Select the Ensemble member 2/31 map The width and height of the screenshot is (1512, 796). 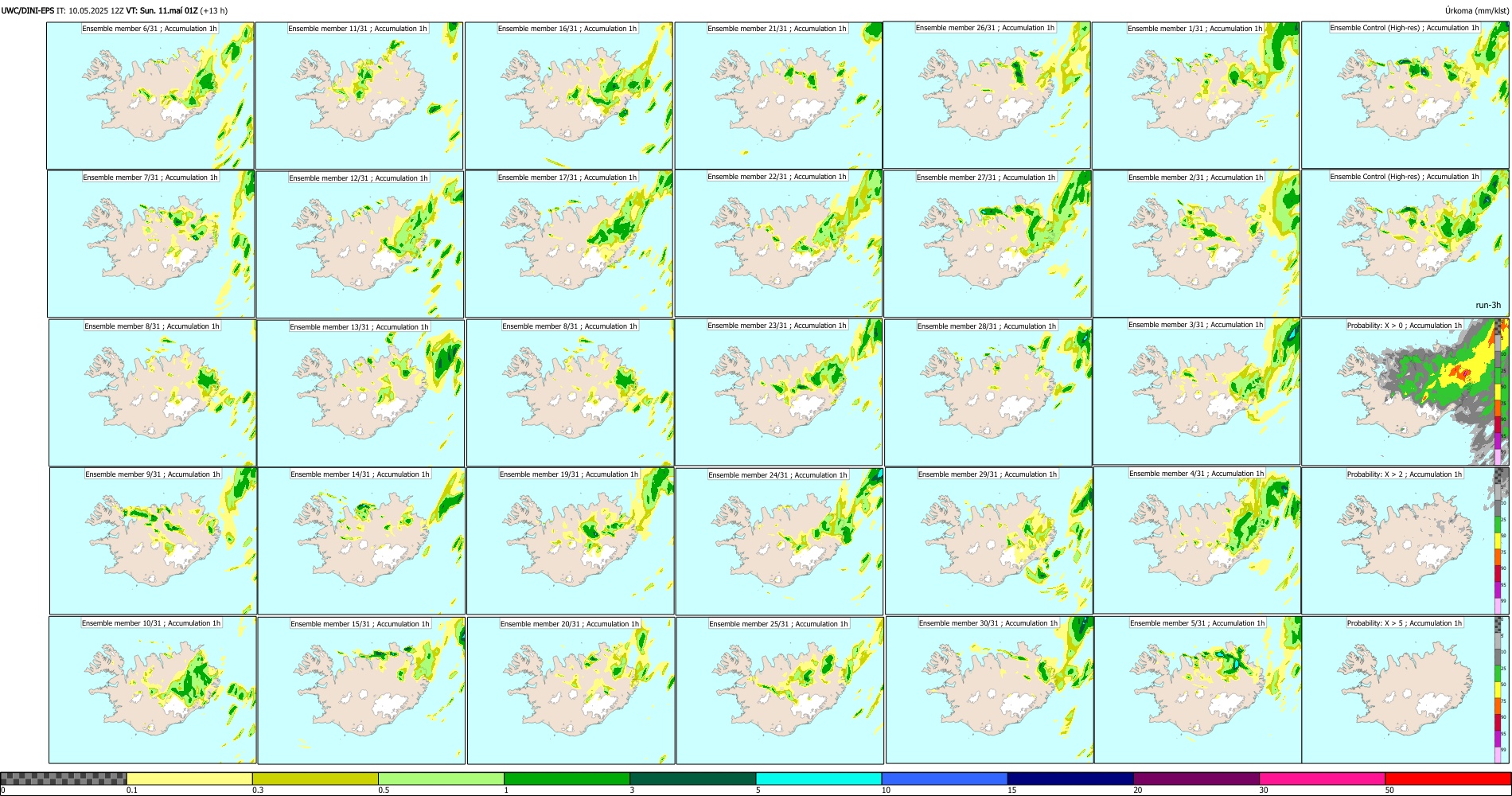tap(1197, 244)
